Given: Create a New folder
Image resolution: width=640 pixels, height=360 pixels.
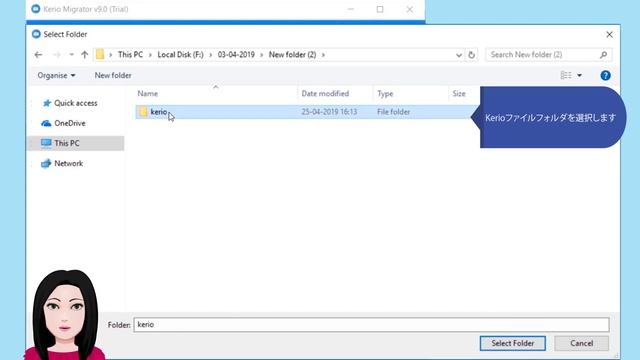Looking at the screenshot, I should click(113, 76).
